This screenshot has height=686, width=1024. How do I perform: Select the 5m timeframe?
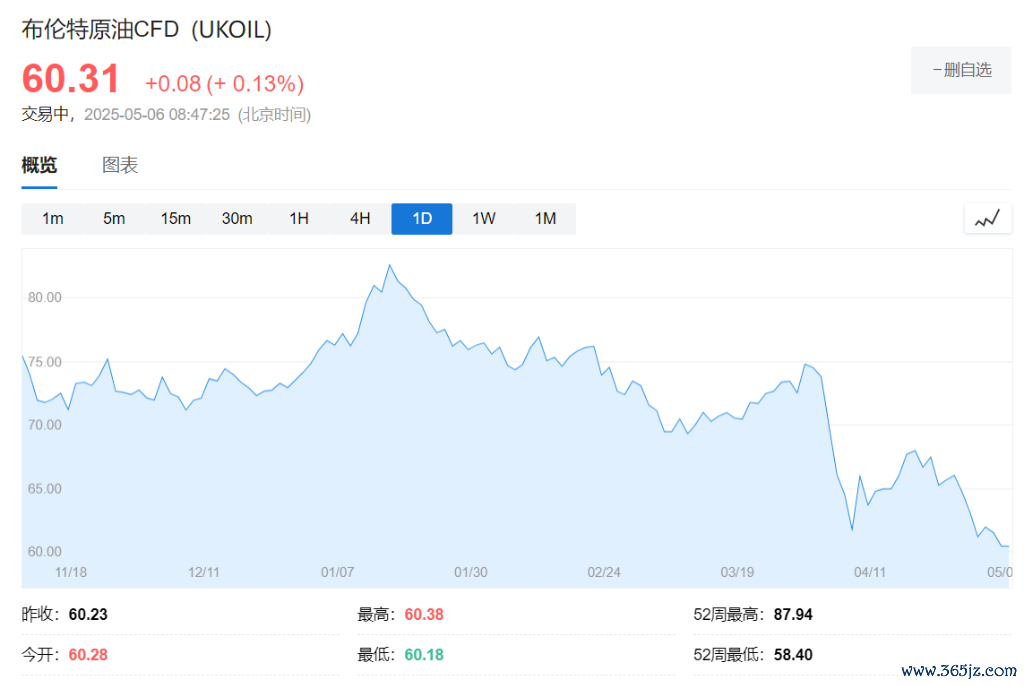tap(114, 219)
